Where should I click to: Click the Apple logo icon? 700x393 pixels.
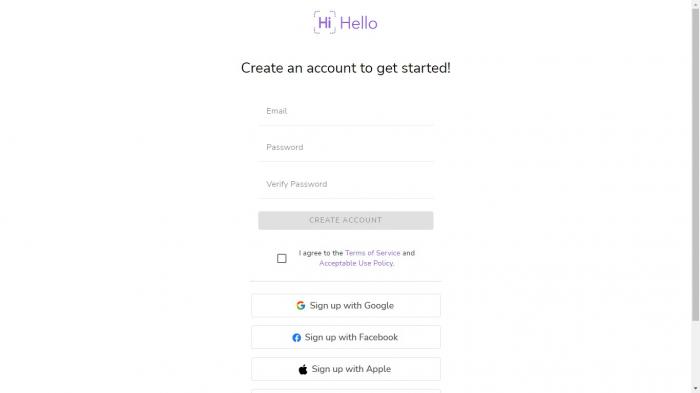click(303, 369)
